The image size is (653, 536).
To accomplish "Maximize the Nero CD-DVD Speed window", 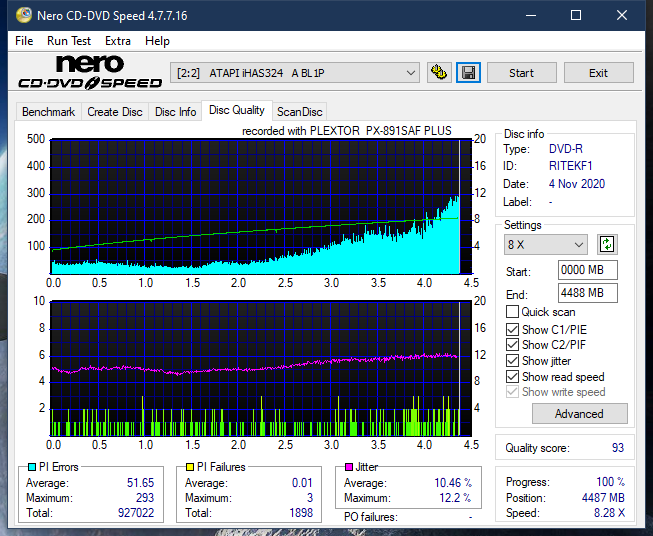I will 576,15.
